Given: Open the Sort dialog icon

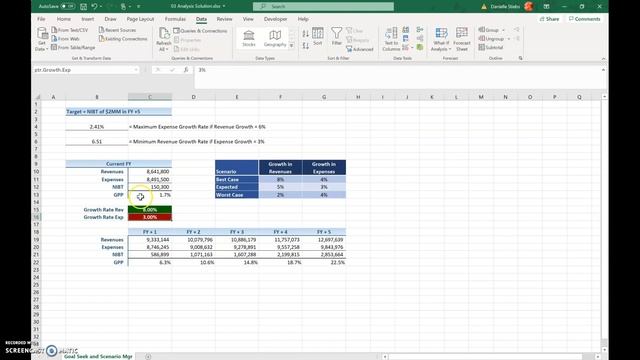Looking at the screenshot, I should [318, 36].
